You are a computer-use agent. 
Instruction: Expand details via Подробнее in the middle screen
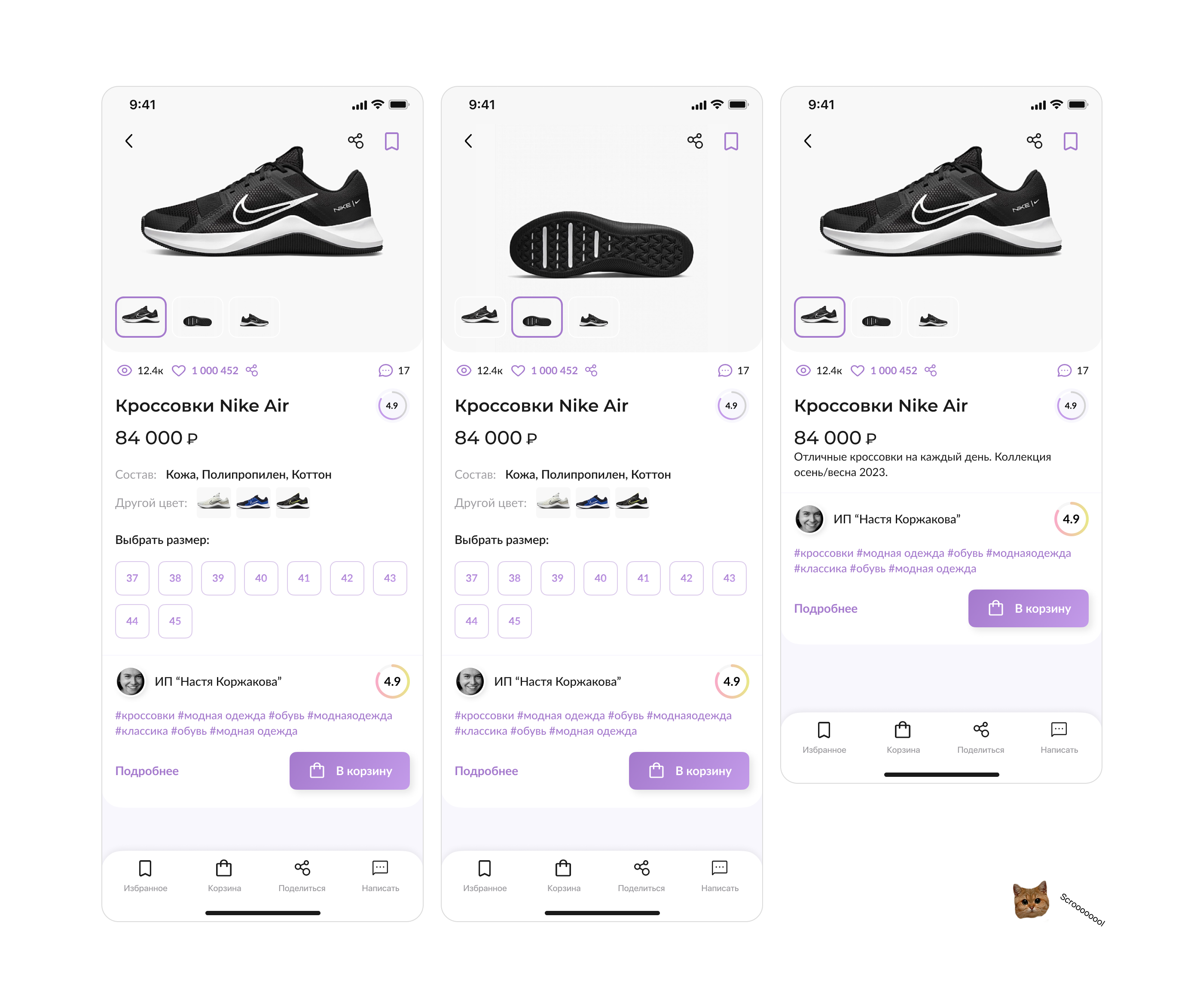click(x=486, y=771)
